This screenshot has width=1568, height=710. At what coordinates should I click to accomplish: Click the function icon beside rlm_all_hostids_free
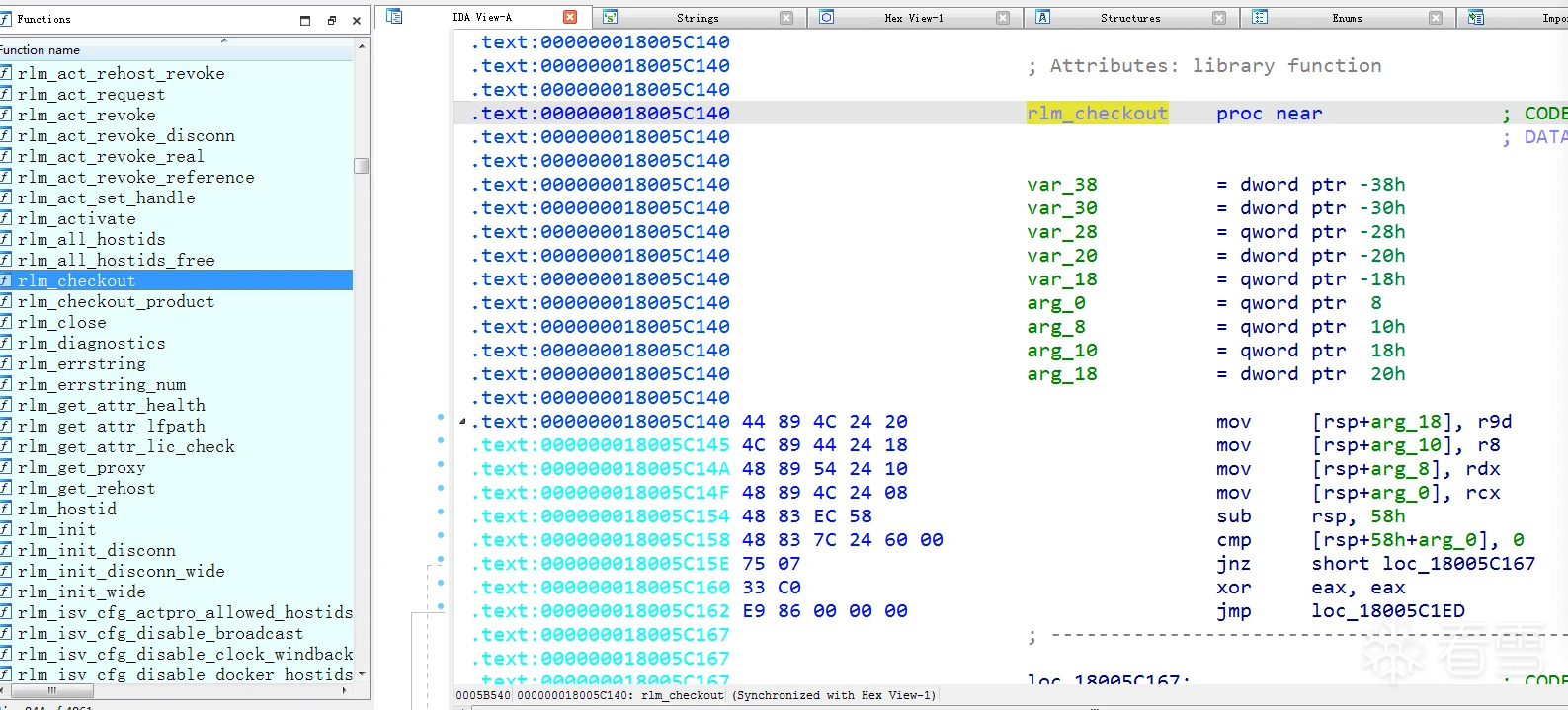point(6,260)
